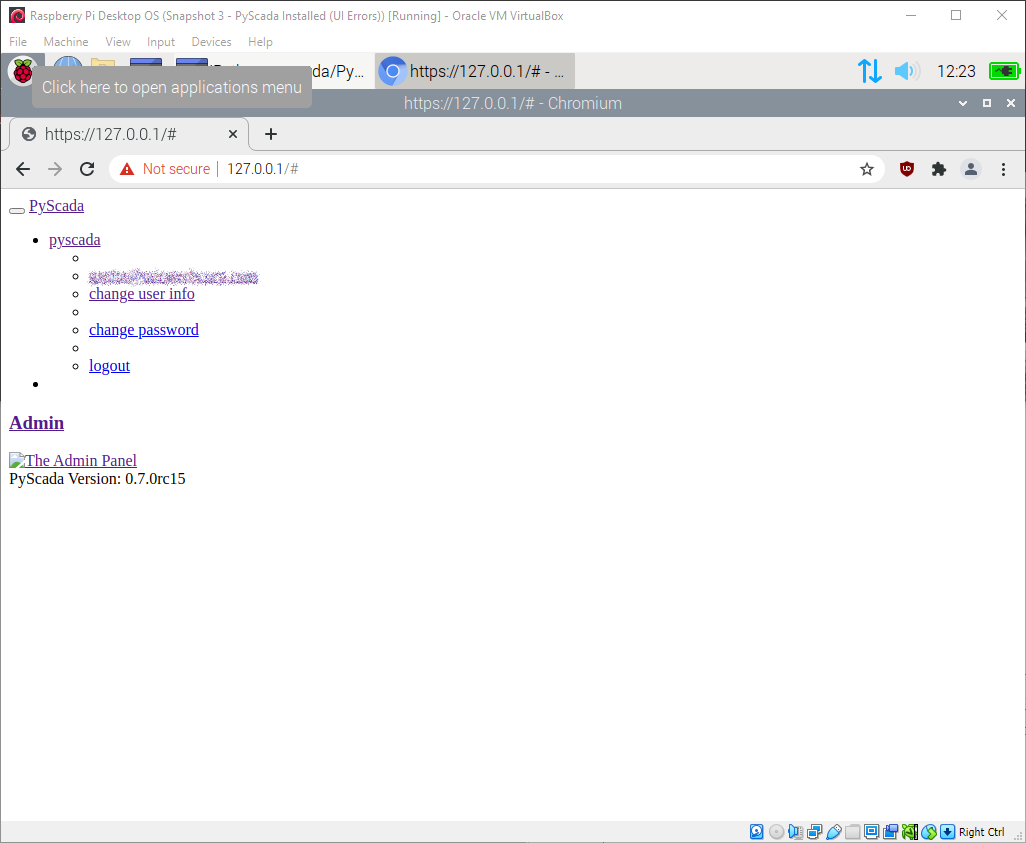Log out via the logout link

point(109,365)
